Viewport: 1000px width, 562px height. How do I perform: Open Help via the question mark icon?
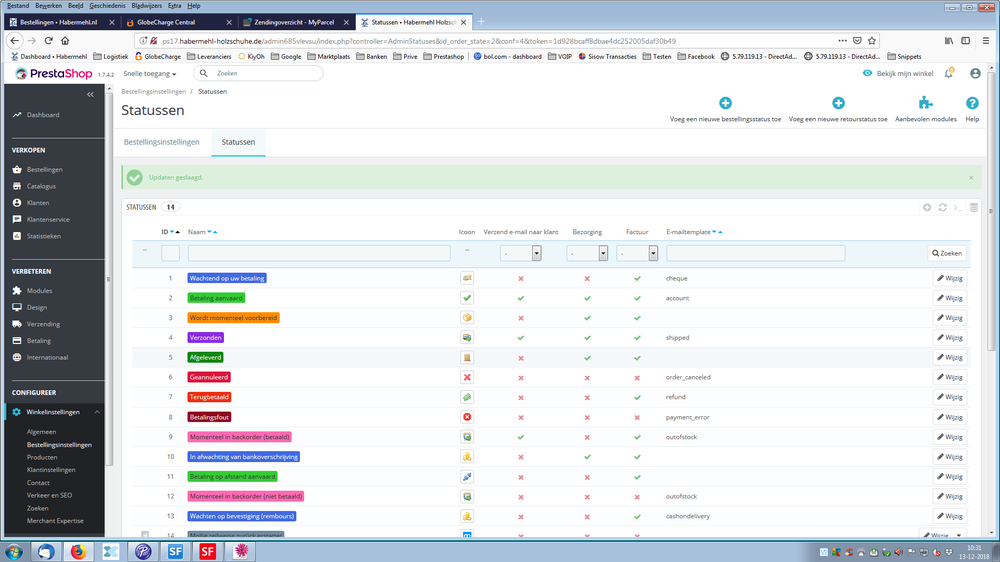[x=971, y=103]
